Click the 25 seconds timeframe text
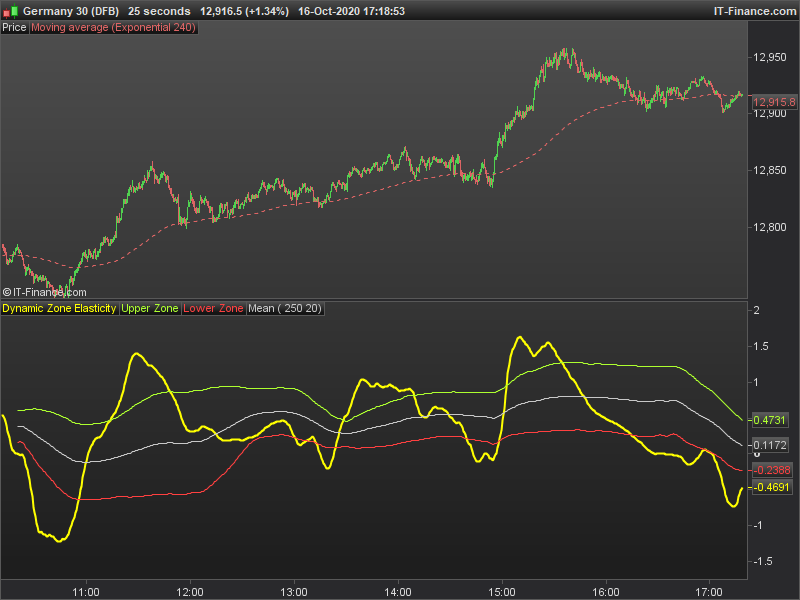The height and width of the screenshot is (600, 800). 159,11
